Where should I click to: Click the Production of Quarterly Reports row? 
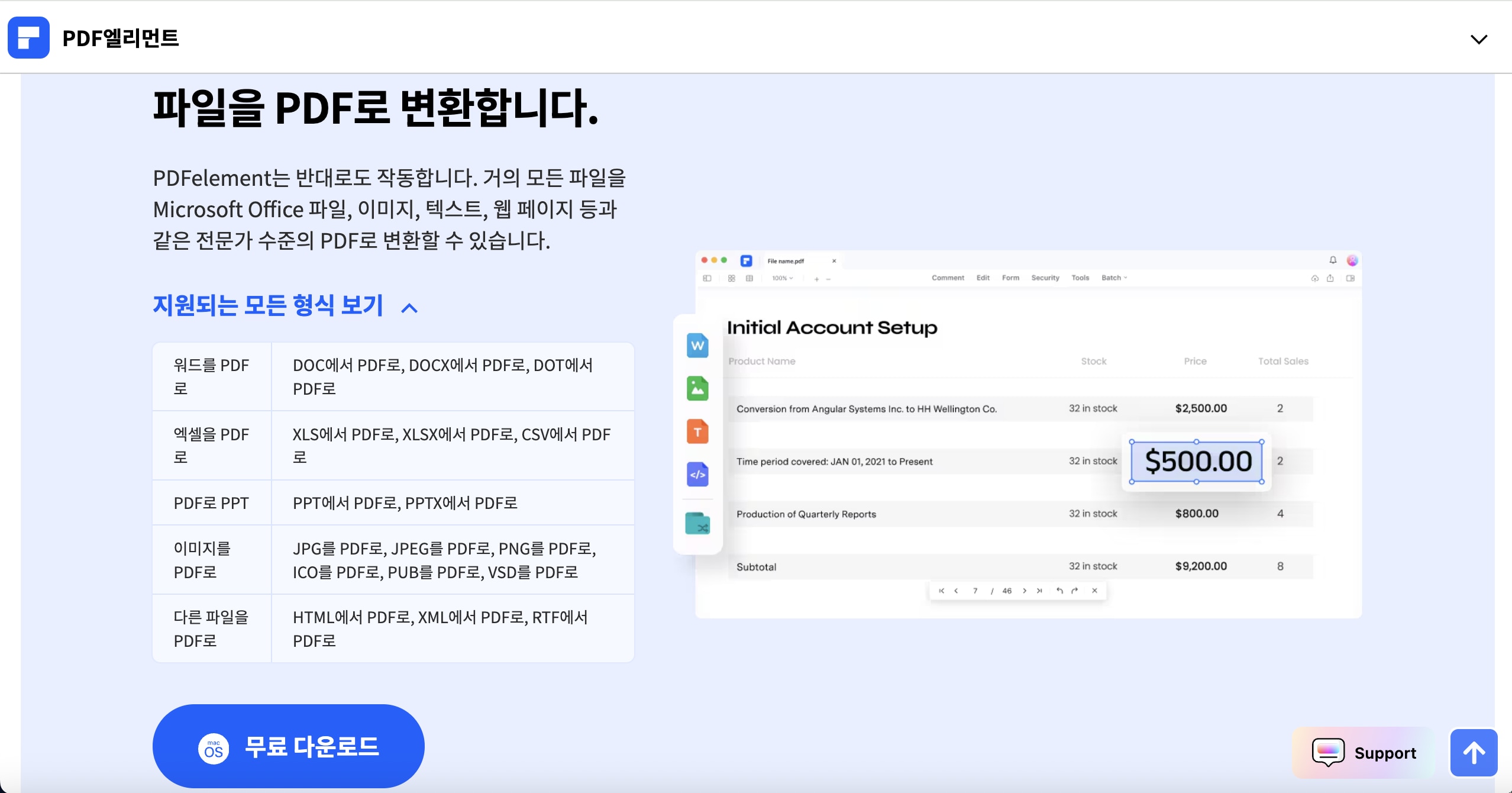point(1020,514)
